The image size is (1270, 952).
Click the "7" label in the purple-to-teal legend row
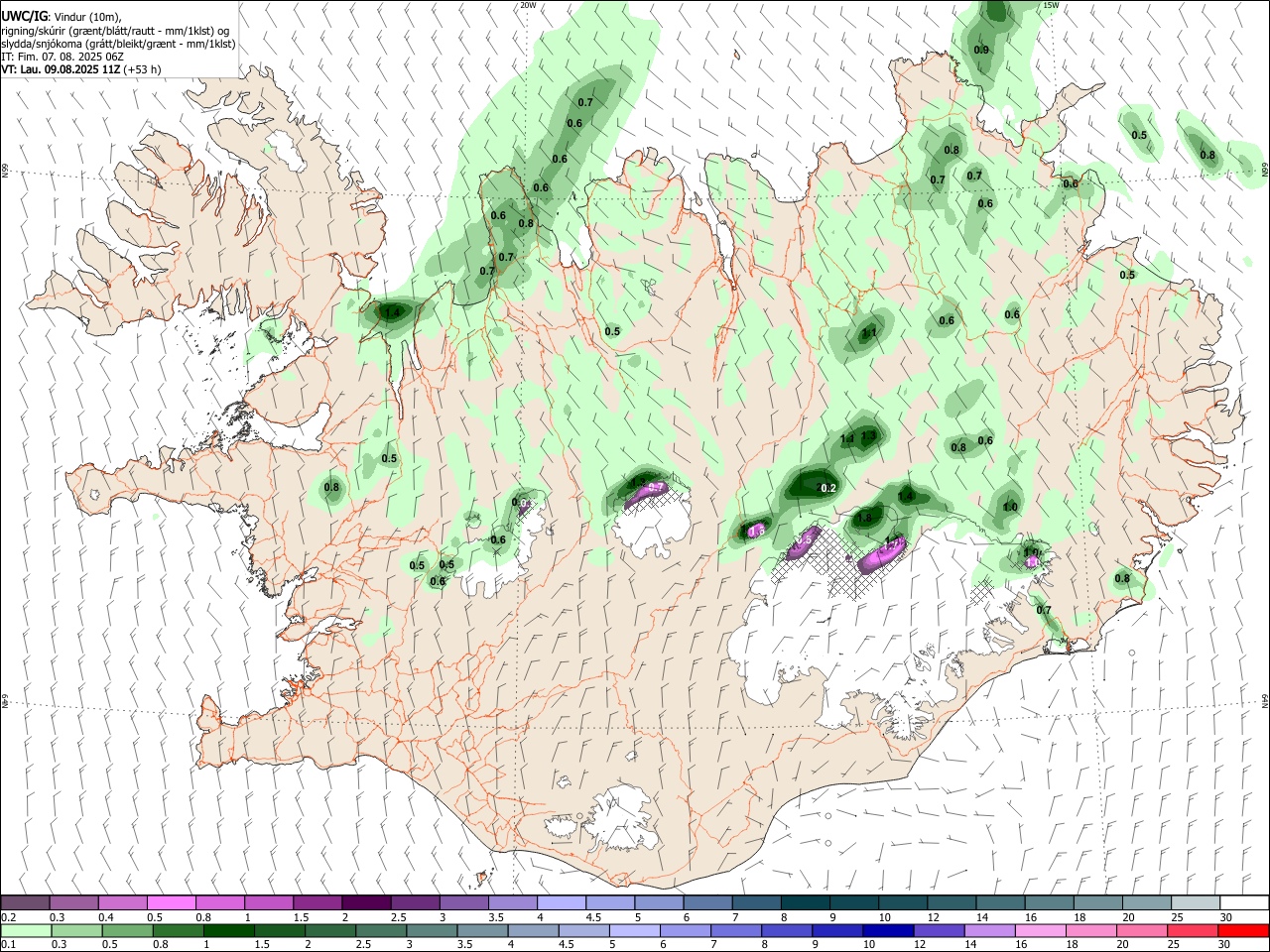[x=734, y=917]
